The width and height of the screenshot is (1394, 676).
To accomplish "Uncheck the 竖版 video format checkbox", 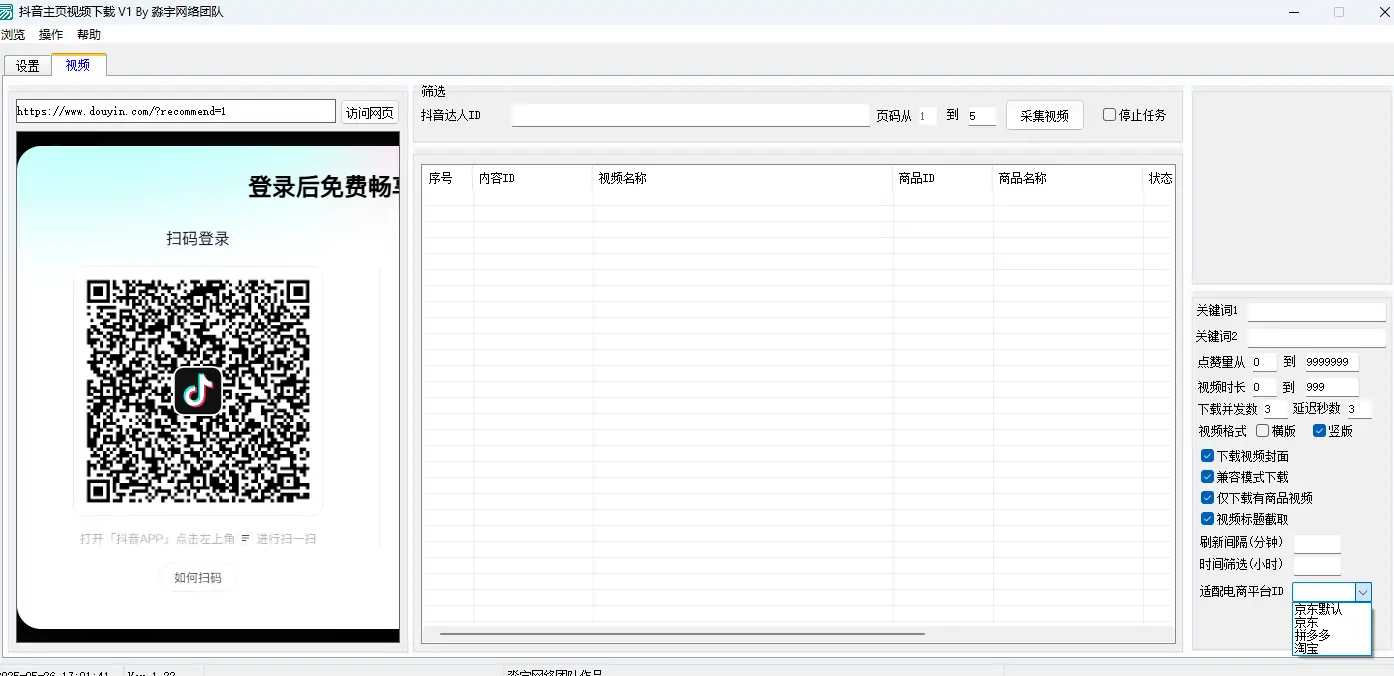I will (1319, 431).
